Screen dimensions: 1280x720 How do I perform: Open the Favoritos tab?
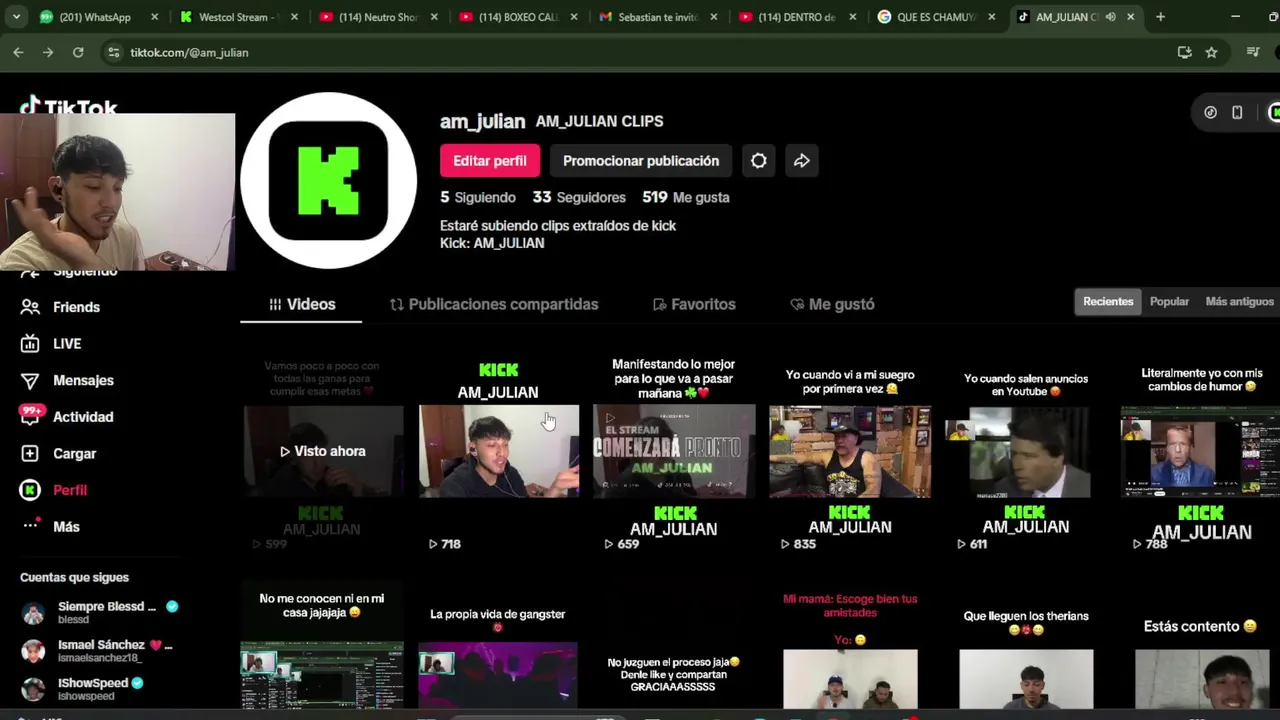[x=694, y=304]
